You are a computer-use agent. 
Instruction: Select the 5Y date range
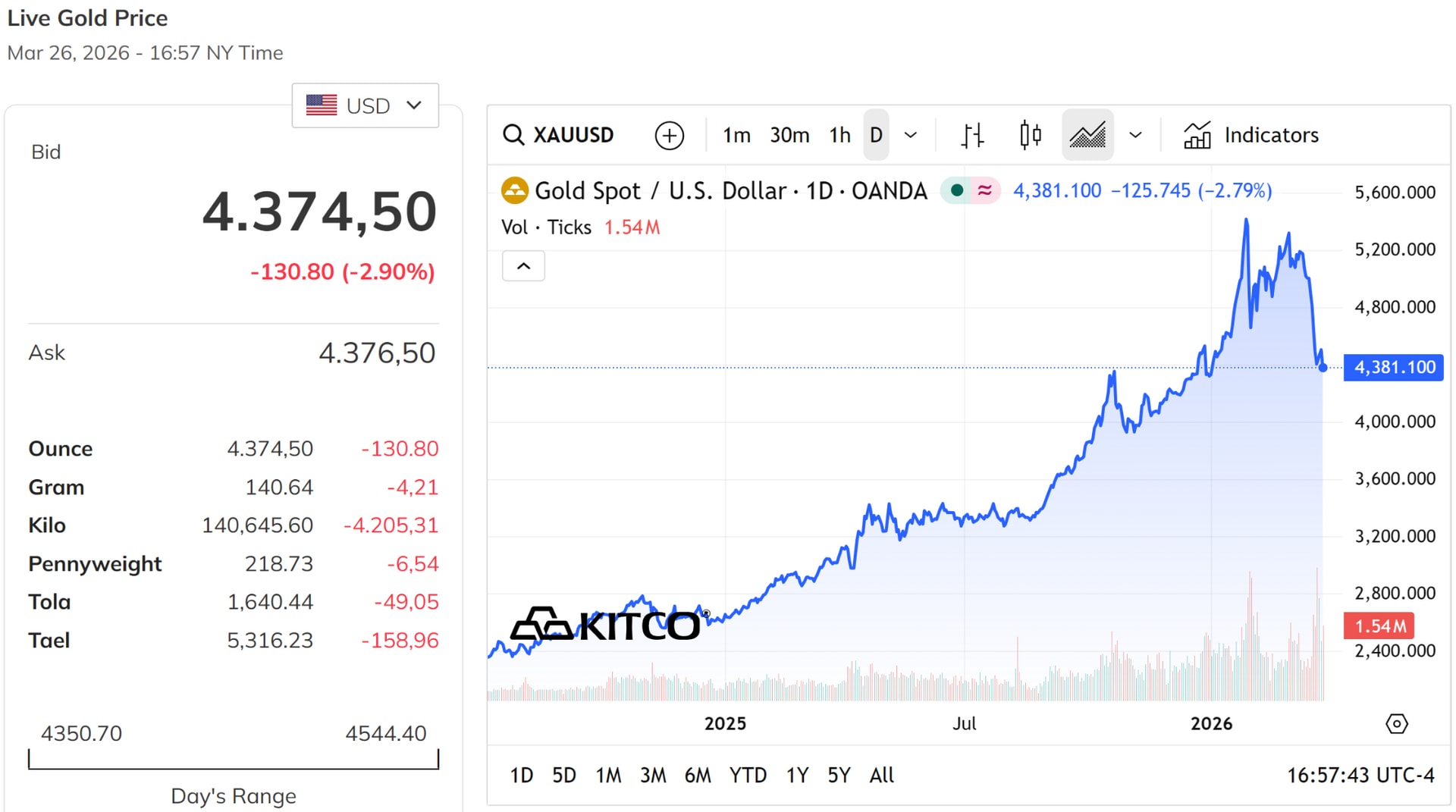click(839, 775)
